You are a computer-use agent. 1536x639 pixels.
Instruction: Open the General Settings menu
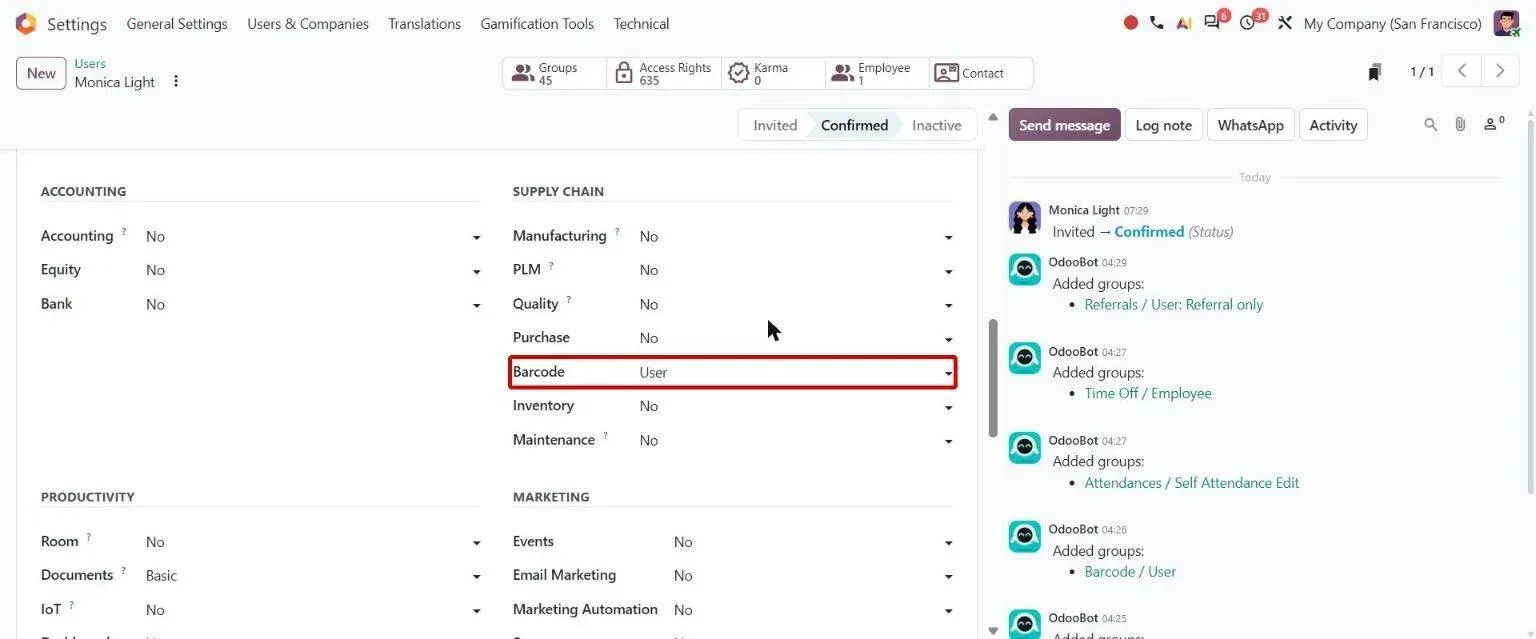tap(177, 23)
